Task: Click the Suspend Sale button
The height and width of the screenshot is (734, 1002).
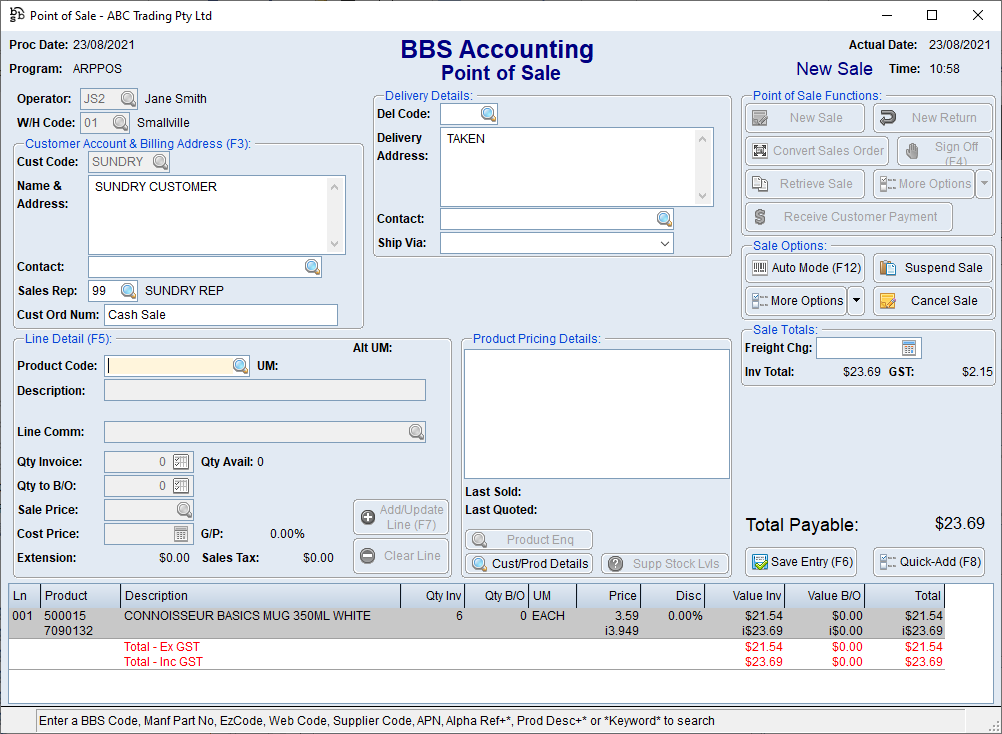Action: [932, 268]
